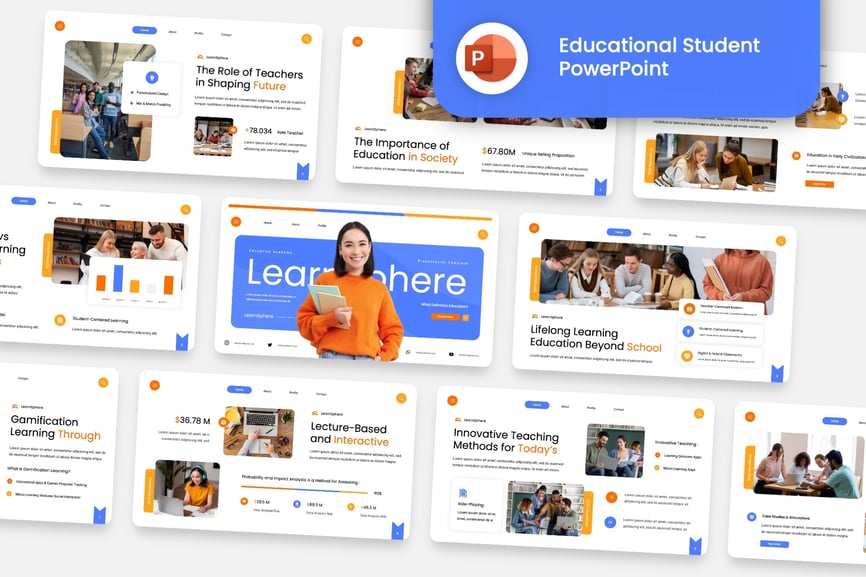Select Home pill on Lecture-Based slide

pyautogui.click(x=239, y=389)
